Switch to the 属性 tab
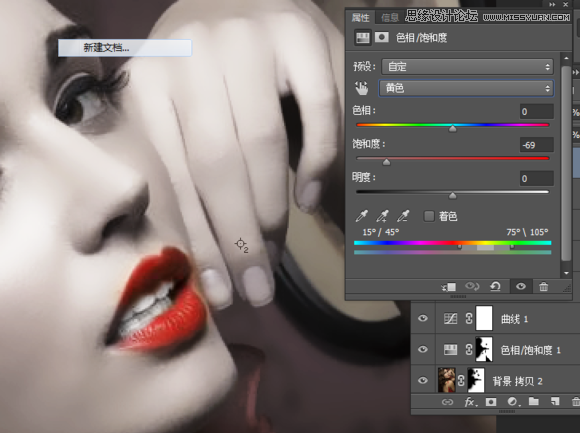The height and width of the screenshot is (433, 580). point(360,17)
